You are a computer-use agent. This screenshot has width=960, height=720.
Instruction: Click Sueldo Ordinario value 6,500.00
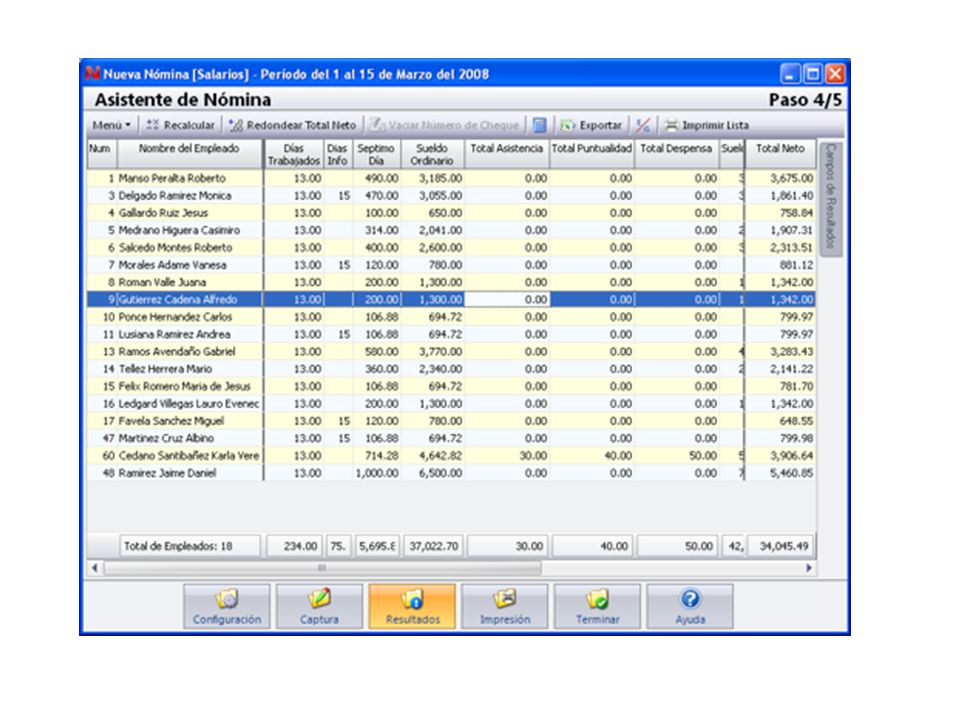coord(440,473)
